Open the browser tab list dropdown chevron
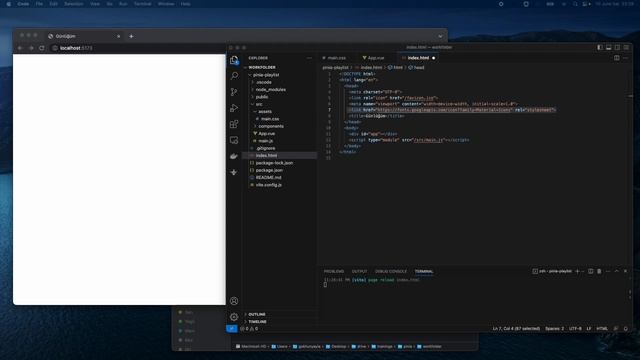640x360 pixels. (440, 36)
